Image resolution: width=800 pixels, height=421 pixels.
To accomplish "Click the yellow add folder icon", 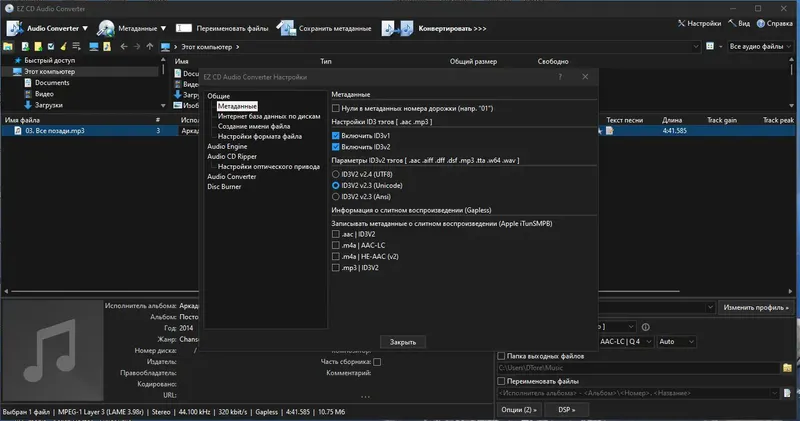I will pyautogui.click(x=38, y=46).
